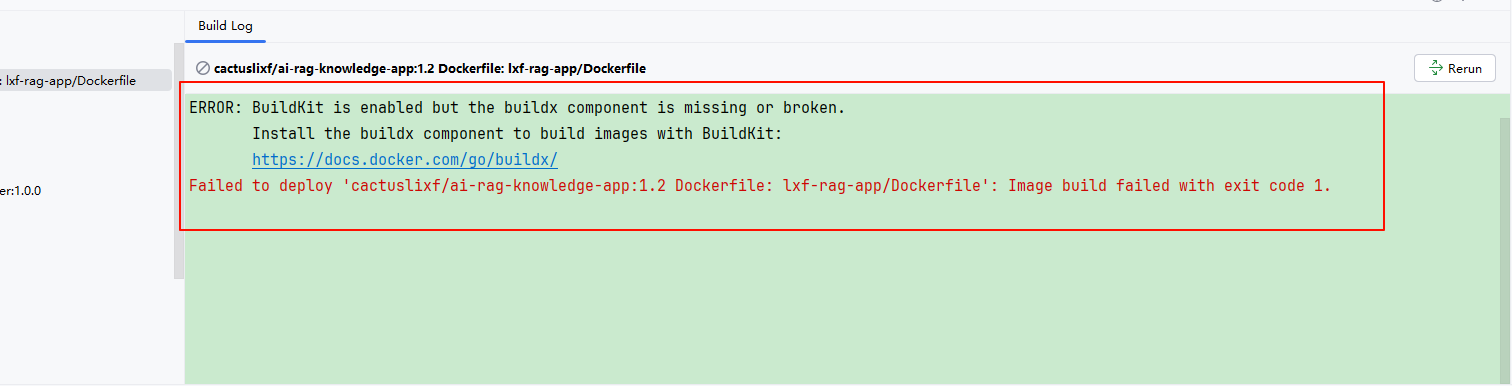Image resolution: width=1512 pixels, height=386 pixels.
Task: Open the docs.docker.com/go/buildx link
Action: click(x=404, y=160)
